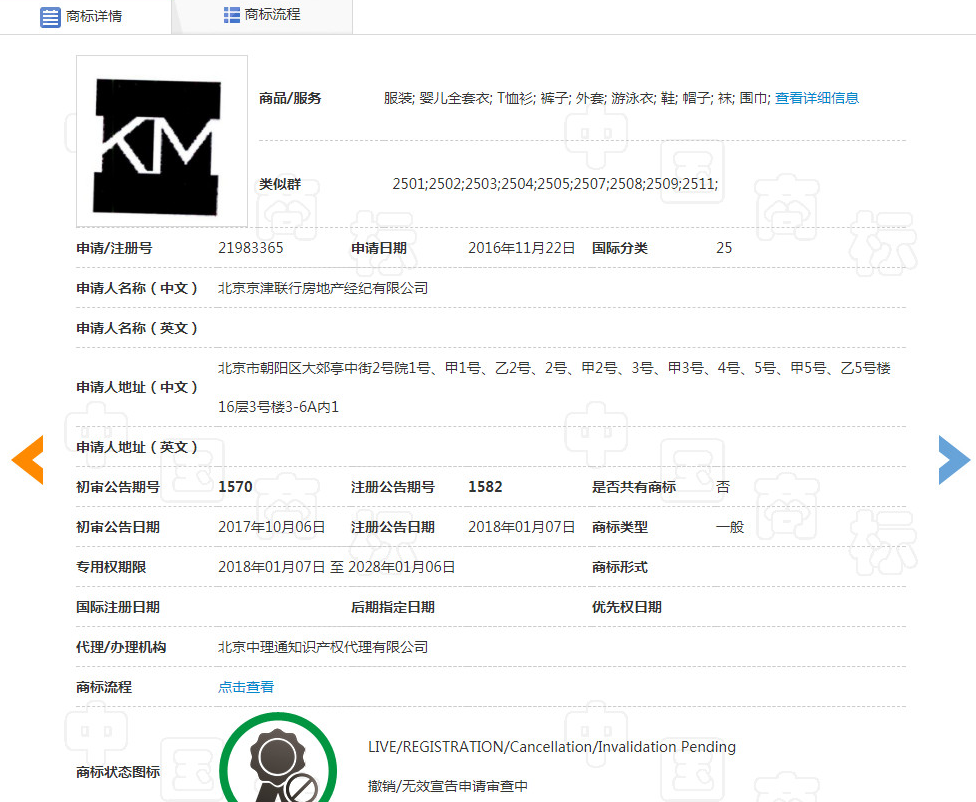The width and height of the screenshot is (976, 802).
Task: Click agency name 北京中理通知识产权代理有限公司
Action: click(323, 647)
